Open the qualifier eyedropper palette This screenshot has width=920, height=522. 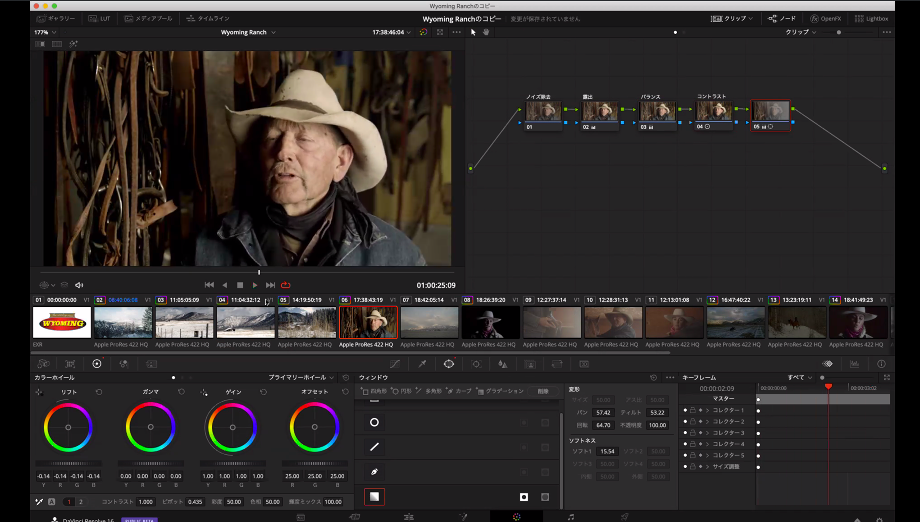(422, 364)
